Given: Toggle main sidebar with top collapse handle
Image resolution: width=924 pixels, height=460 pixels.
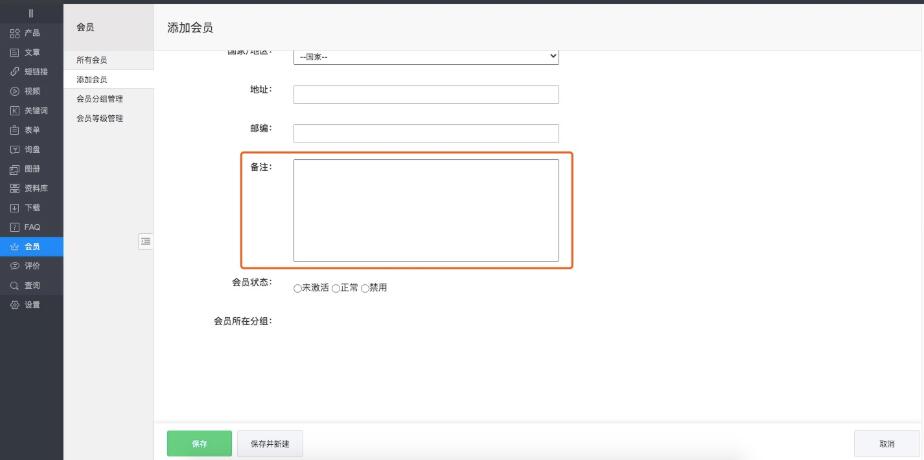Looking at the screenshot, I should point(30,13).
